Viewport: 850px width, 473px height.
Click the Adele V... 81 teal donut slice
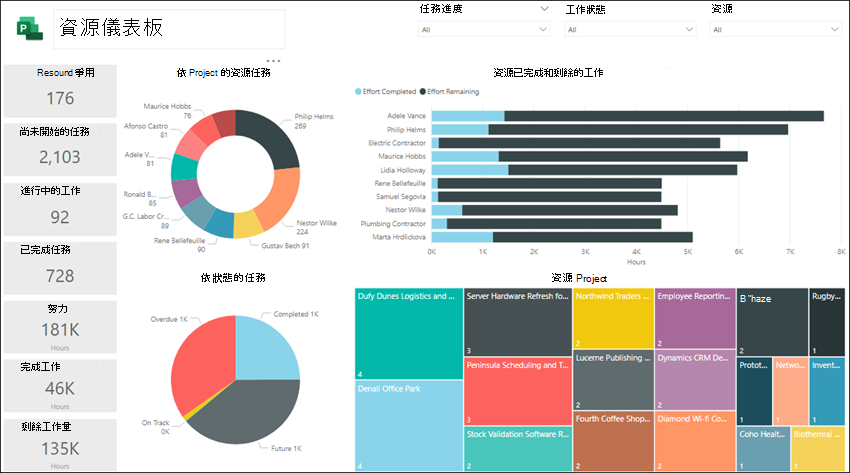pos(184,167)
